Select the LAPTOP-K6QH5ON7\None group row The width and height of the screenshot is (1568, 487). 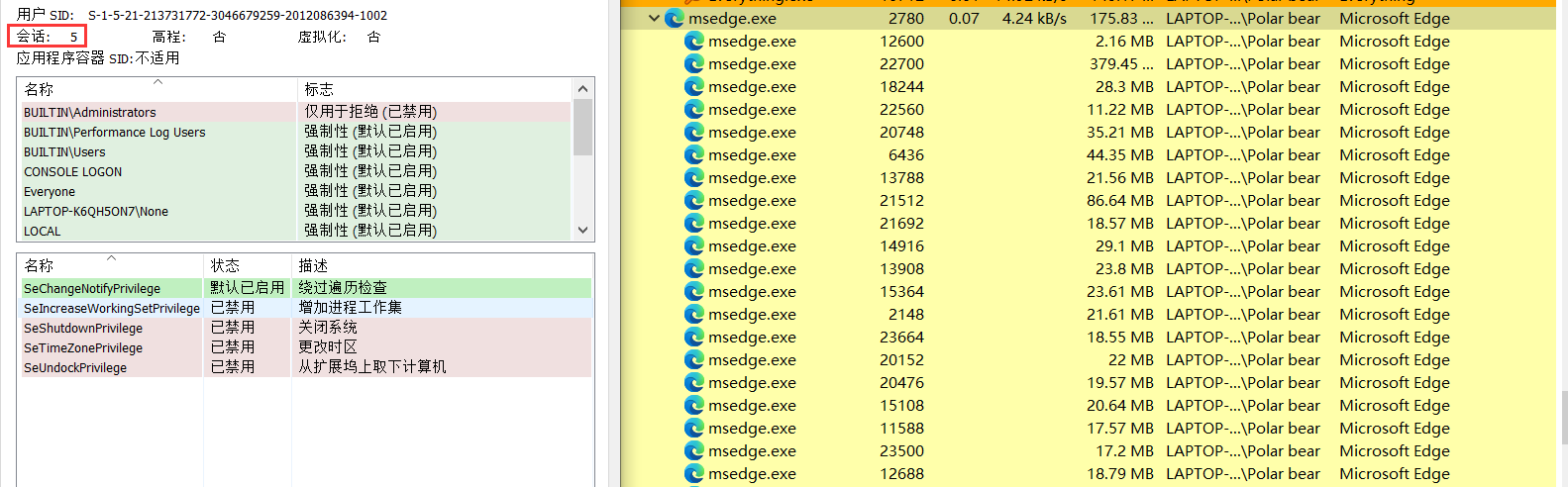[x=295, y=211]
